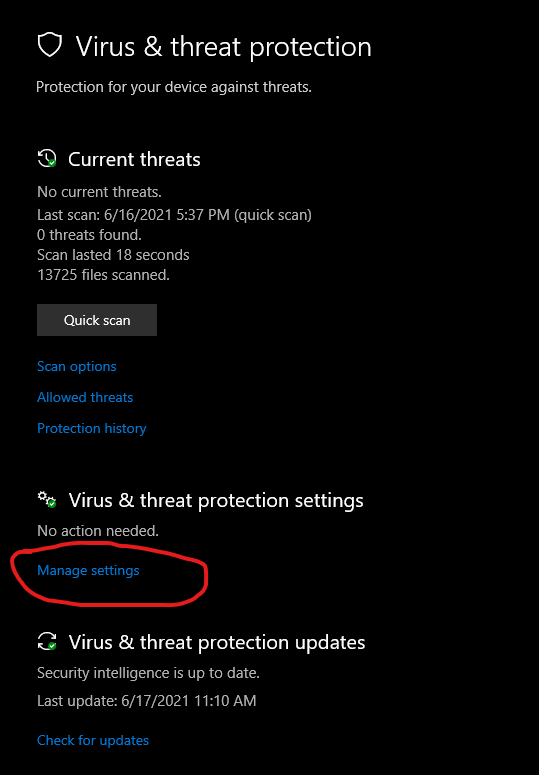View Protection history
The height and width of the screenshot is (775, 539).
coord(91,428)
